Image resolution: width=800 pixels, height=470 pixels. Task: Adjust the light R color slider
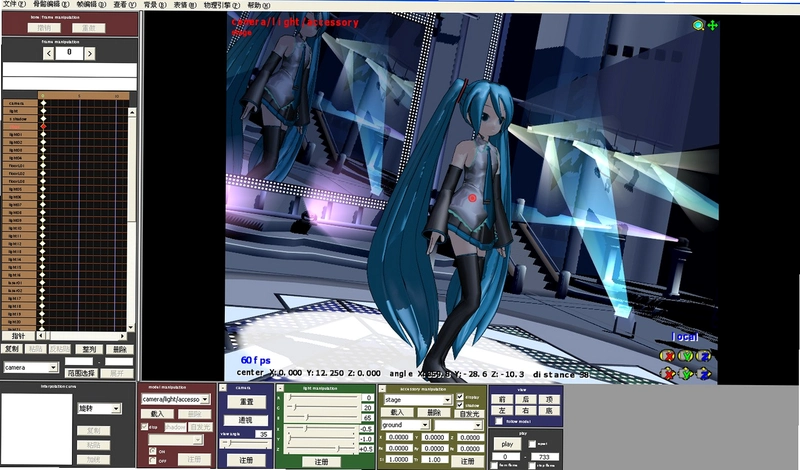pos(322,398)
